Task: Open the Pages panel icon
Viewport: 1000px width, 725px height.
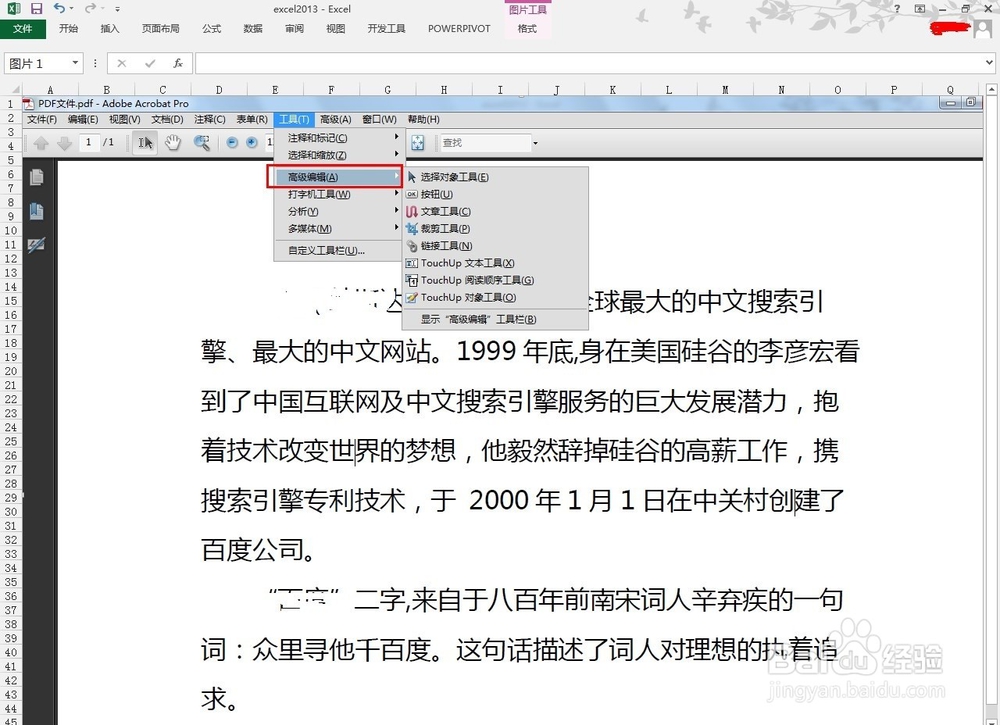Action: point(36,177)
